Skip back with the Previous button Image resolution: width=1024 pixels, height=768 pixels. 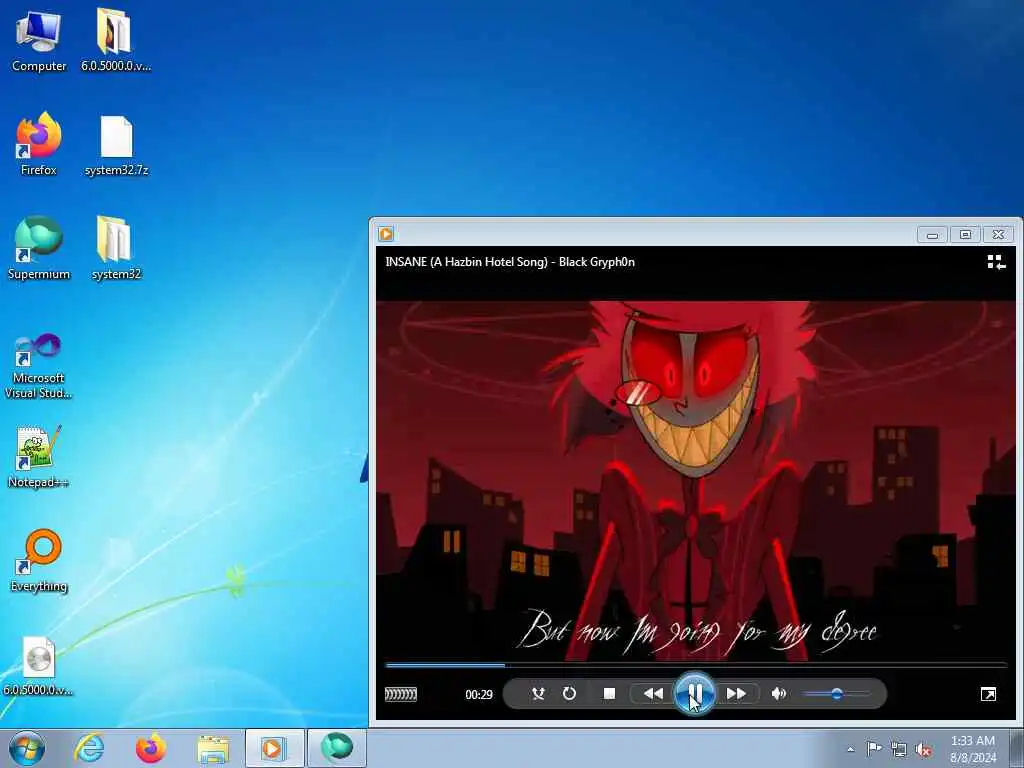[652, 694]
